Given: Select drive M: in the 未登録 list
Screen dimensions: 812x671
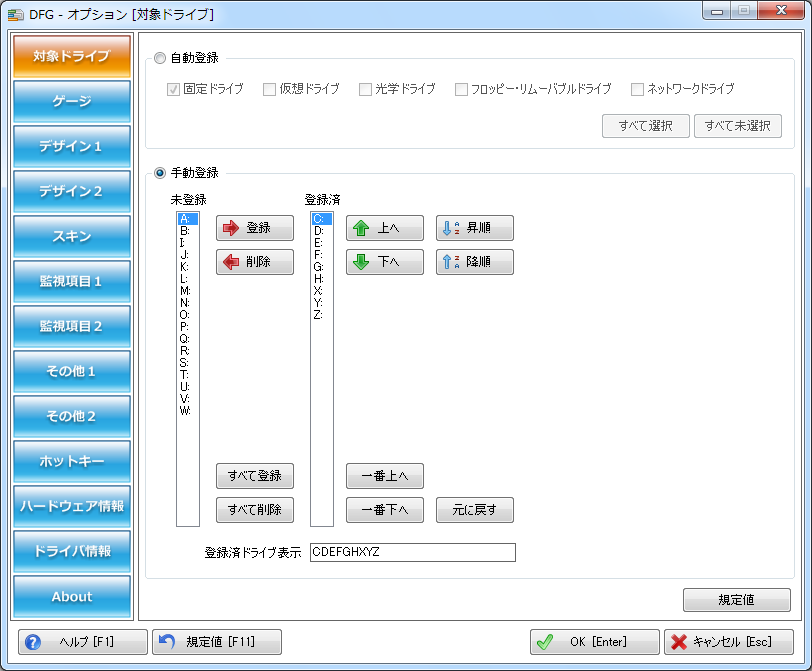Looking at the screenshot, I should pyautogui.click(x=185, y=291).
